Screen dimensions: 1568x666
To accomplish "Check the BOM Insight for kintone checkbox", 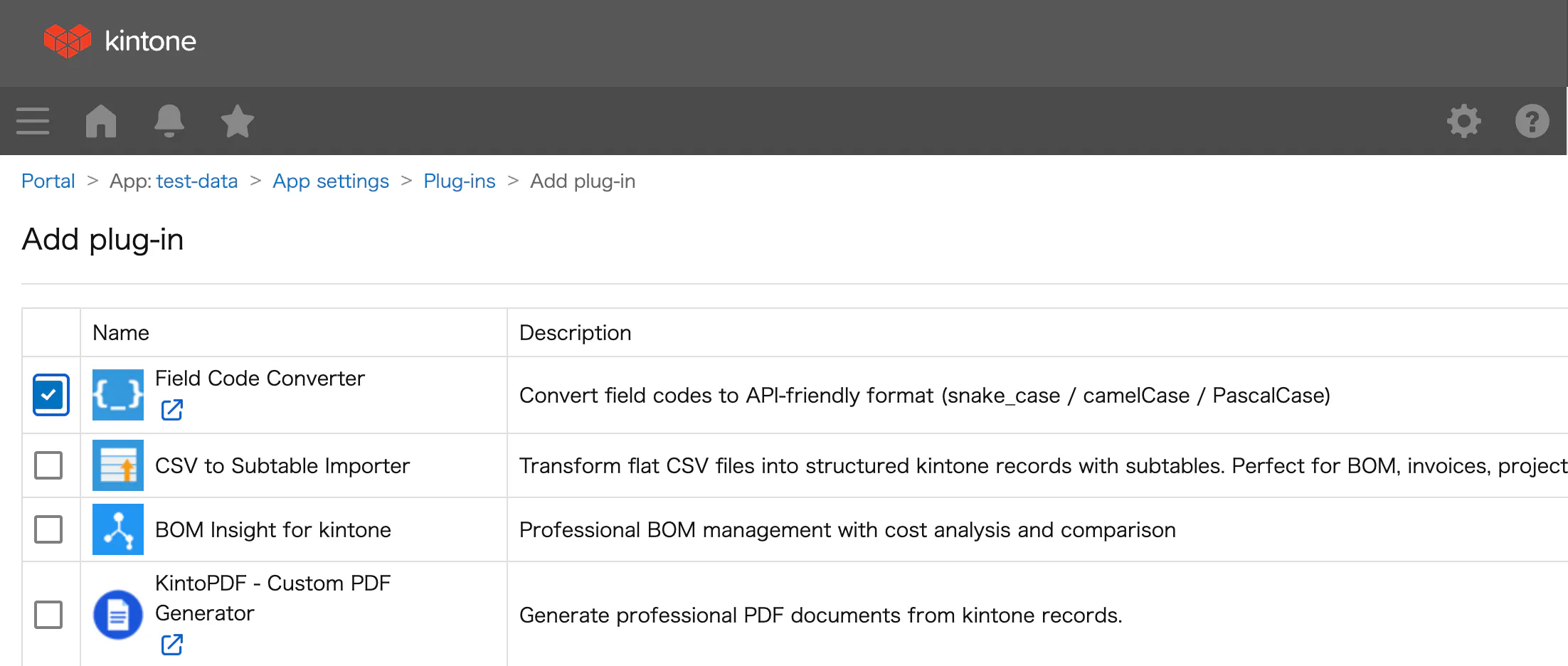I will pyautogui.click(x=48, y=529).
